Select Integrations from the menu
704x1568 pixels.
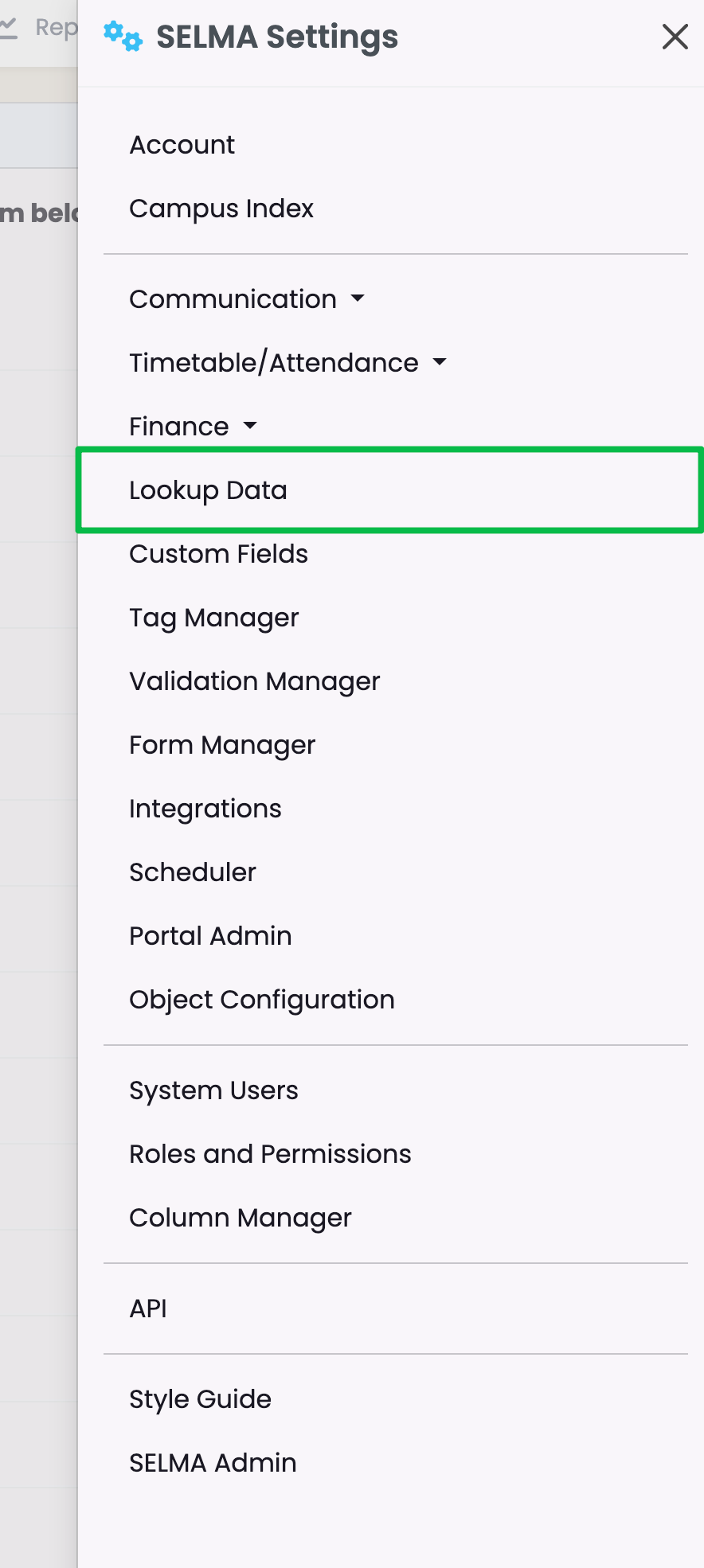pyautogui.click(x=205, y=809)
